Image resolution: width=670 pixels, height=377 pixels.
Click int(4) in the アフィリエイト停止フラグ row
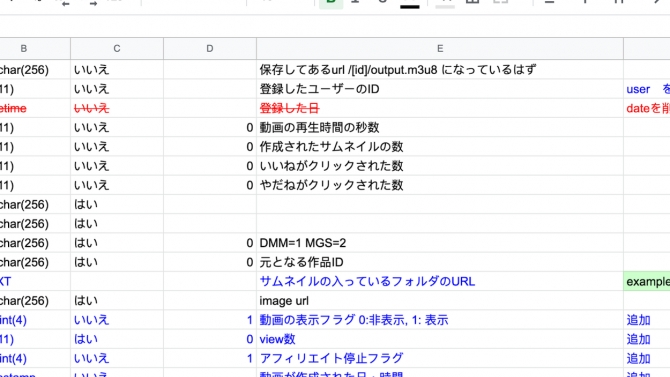pyautogui.click(x=35, y=358)
